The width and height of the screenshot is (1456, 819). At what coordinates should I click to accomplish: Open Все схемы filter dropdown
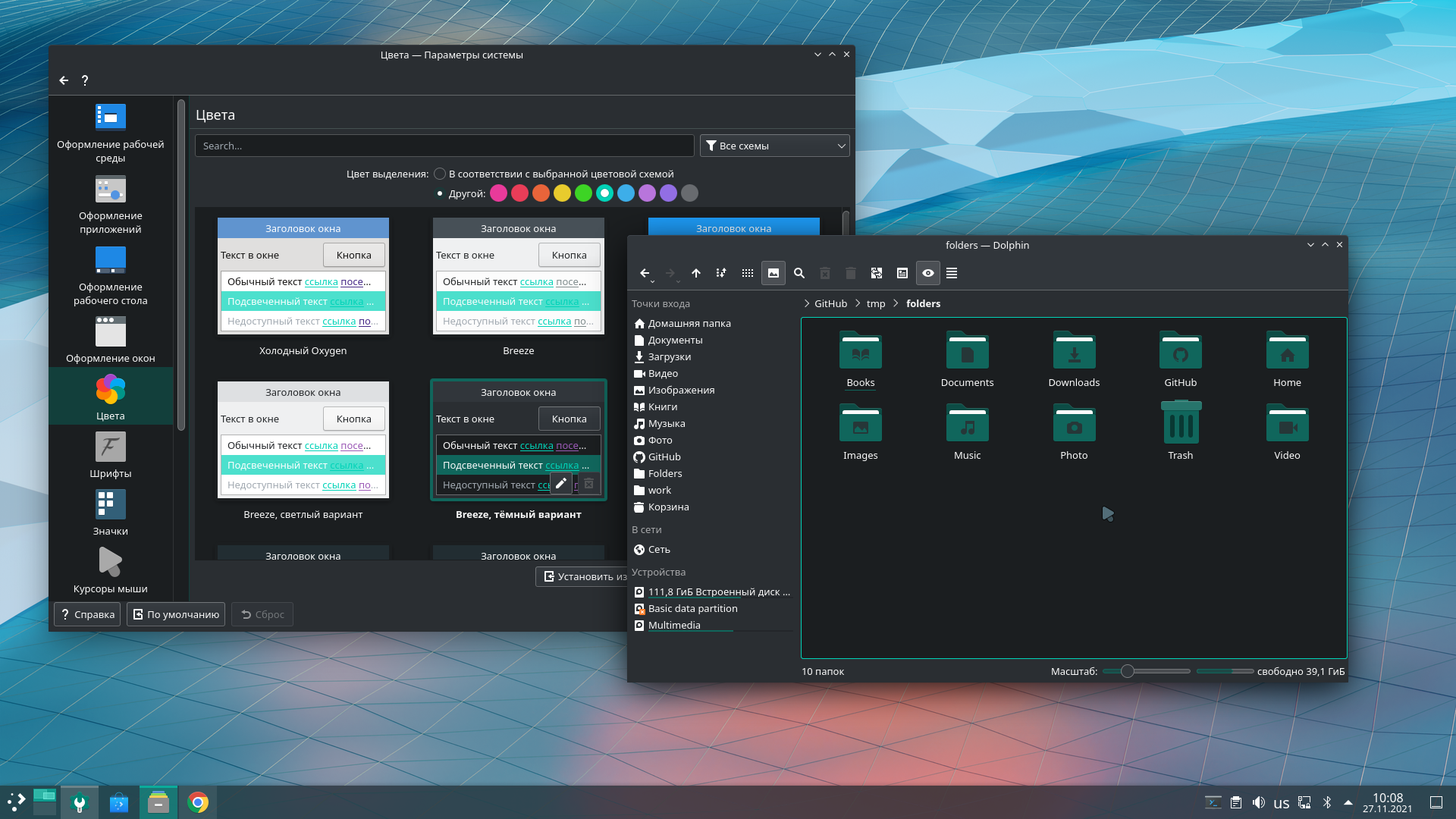point(774,146)
